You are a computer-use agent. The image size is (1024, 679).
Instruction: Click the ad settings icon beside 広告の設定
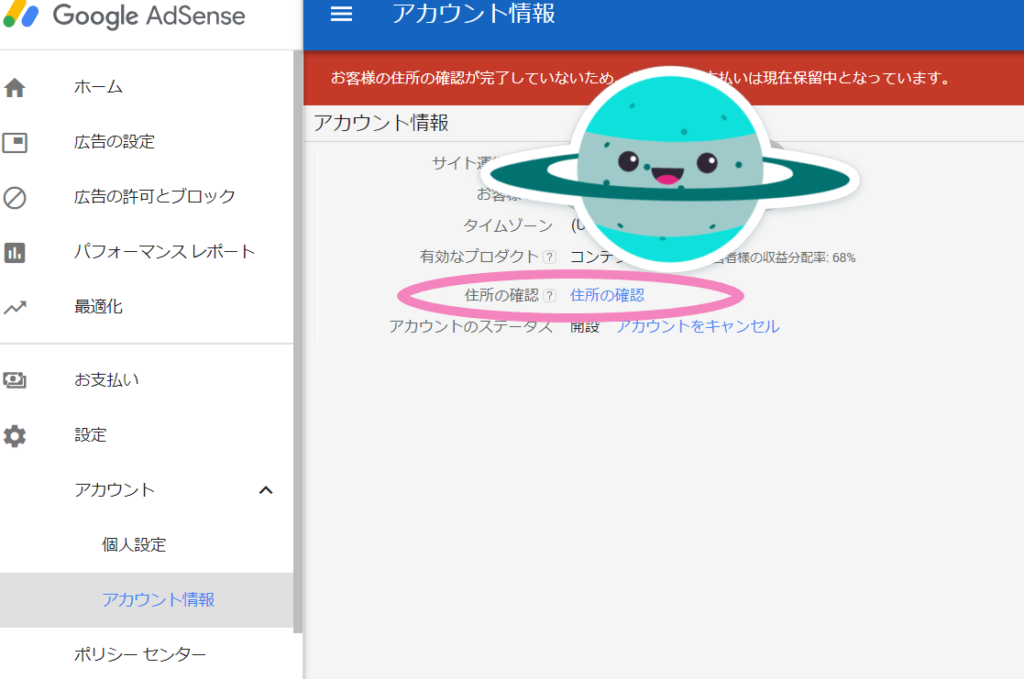14,142
